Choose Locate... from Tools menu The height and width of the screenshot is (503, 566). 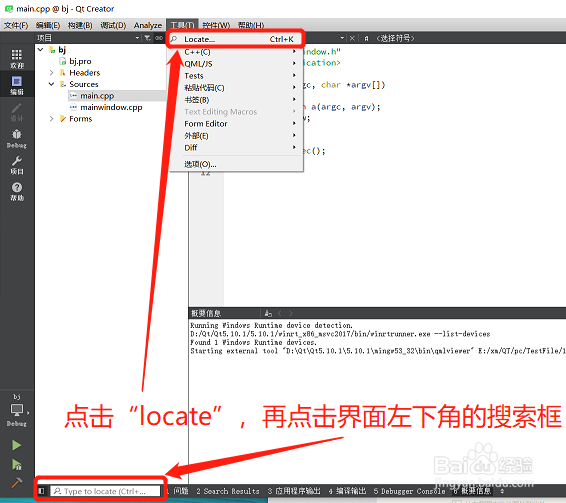pyautogui.click(x=236, y=39)
